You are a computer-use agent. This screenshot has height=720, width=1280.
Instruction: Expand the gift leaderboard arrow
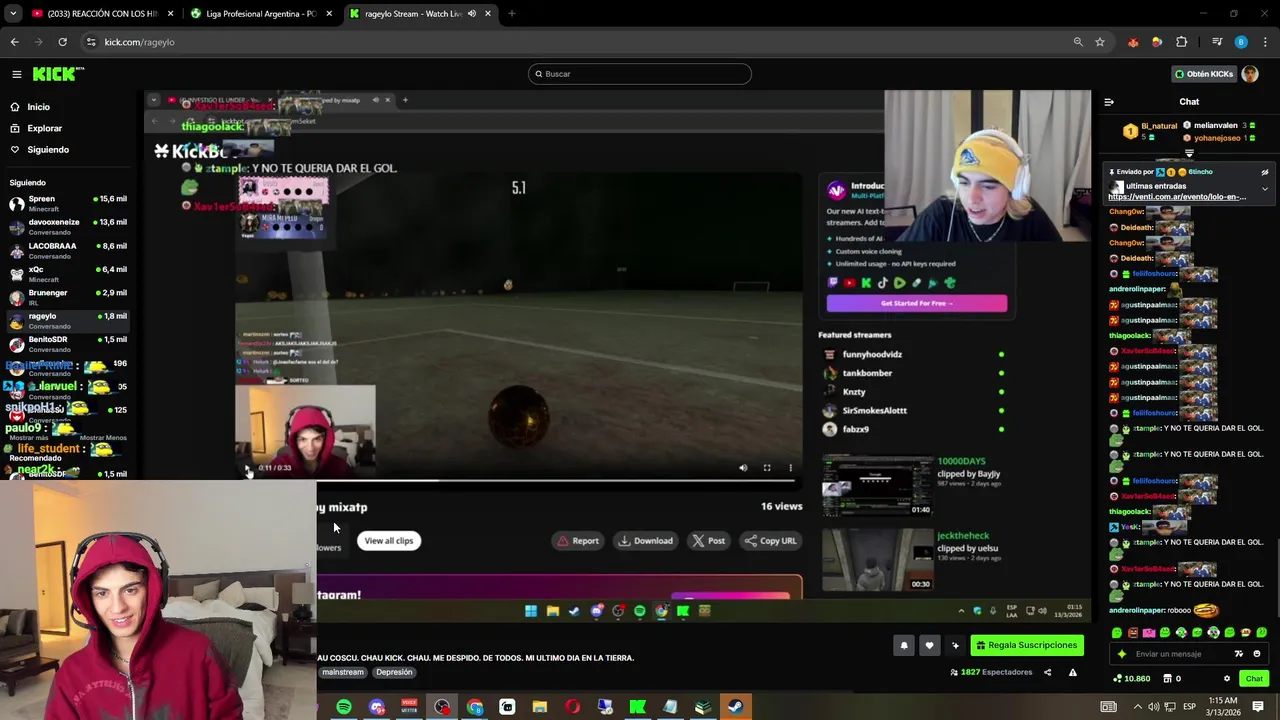tap(1189, 153)
